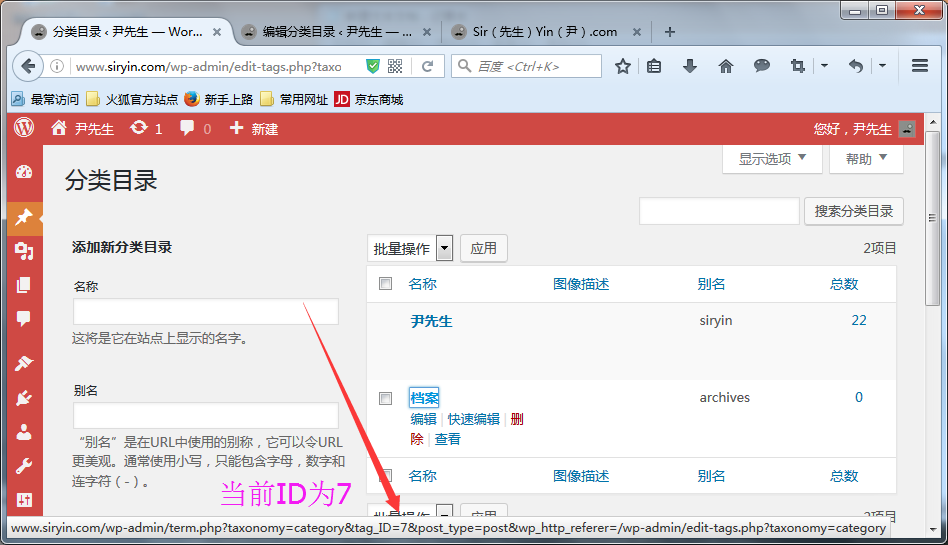
Task: Close the 编辑分类目录 tab
Action: pyautogui.click(x=427, y=32)
